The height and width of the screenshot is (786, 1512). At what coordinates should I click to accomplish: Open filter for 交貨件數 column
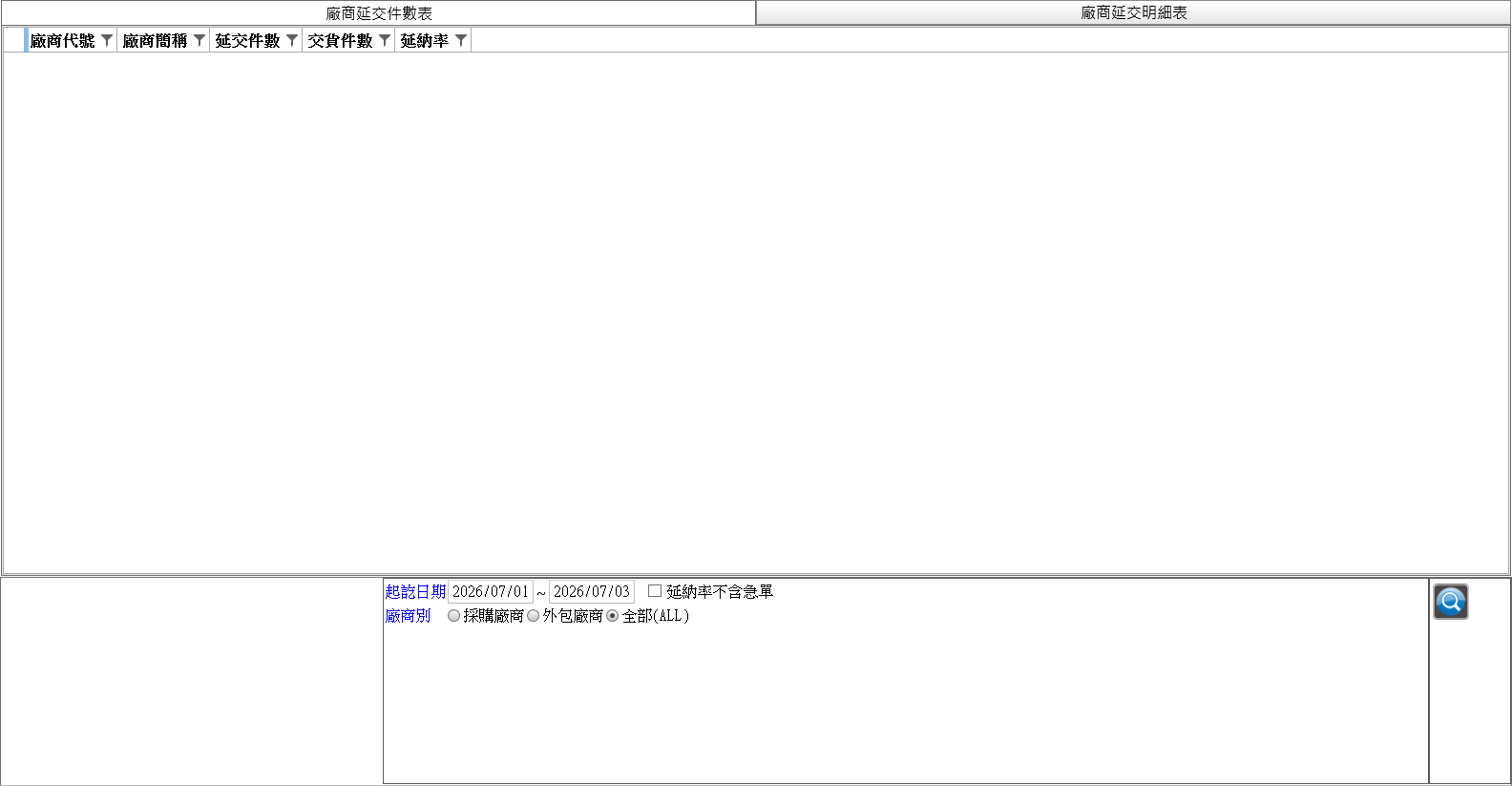coord(385,40)
